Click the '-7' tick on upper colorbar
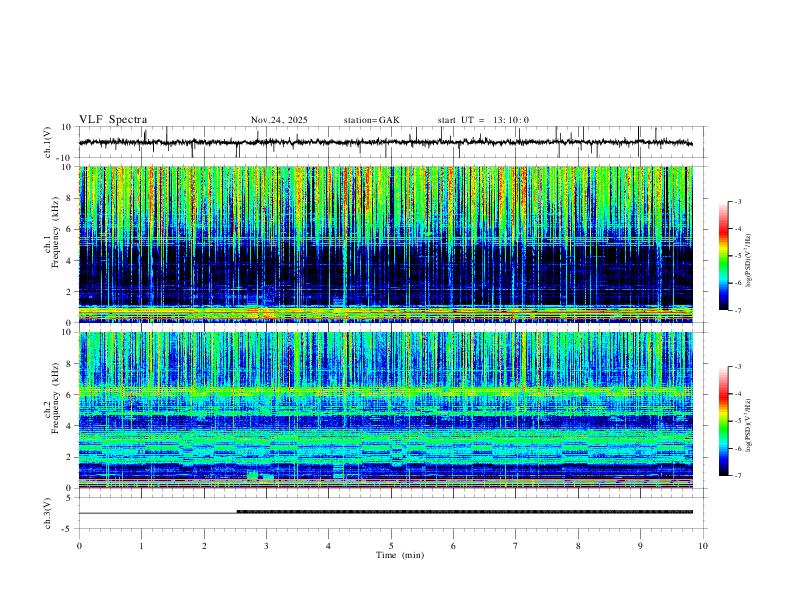The width and height of the screenshot is (792, 612). (738, 310)
